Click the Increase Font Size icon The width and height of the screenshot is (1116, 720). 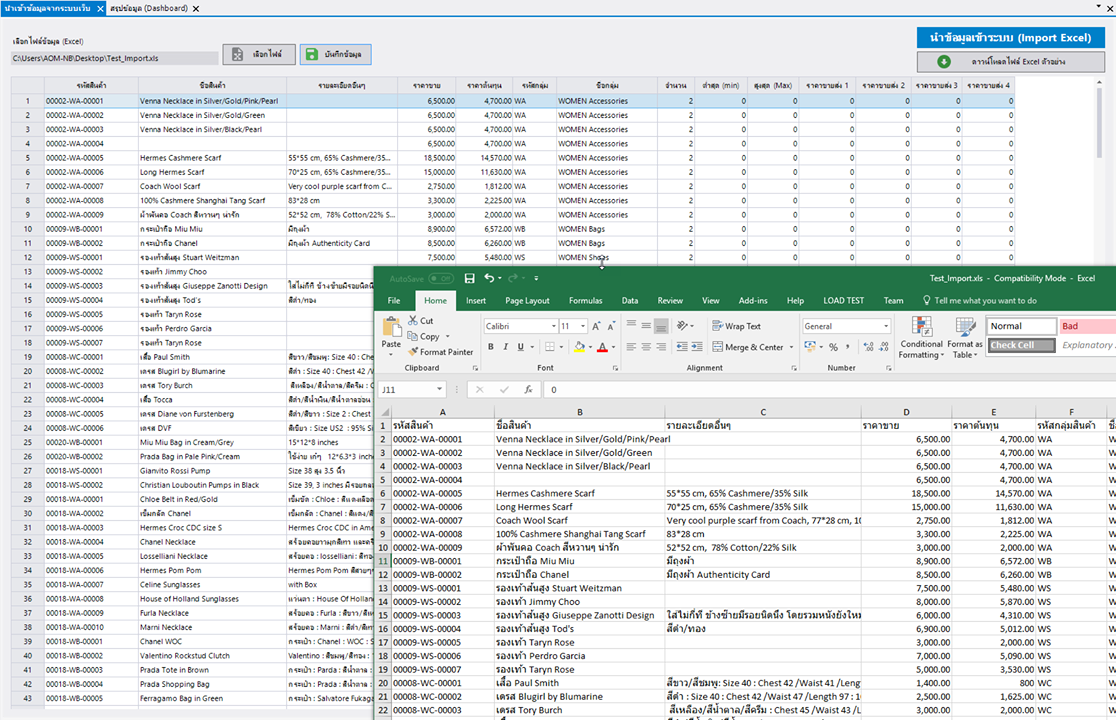click(x=596, y=327)
